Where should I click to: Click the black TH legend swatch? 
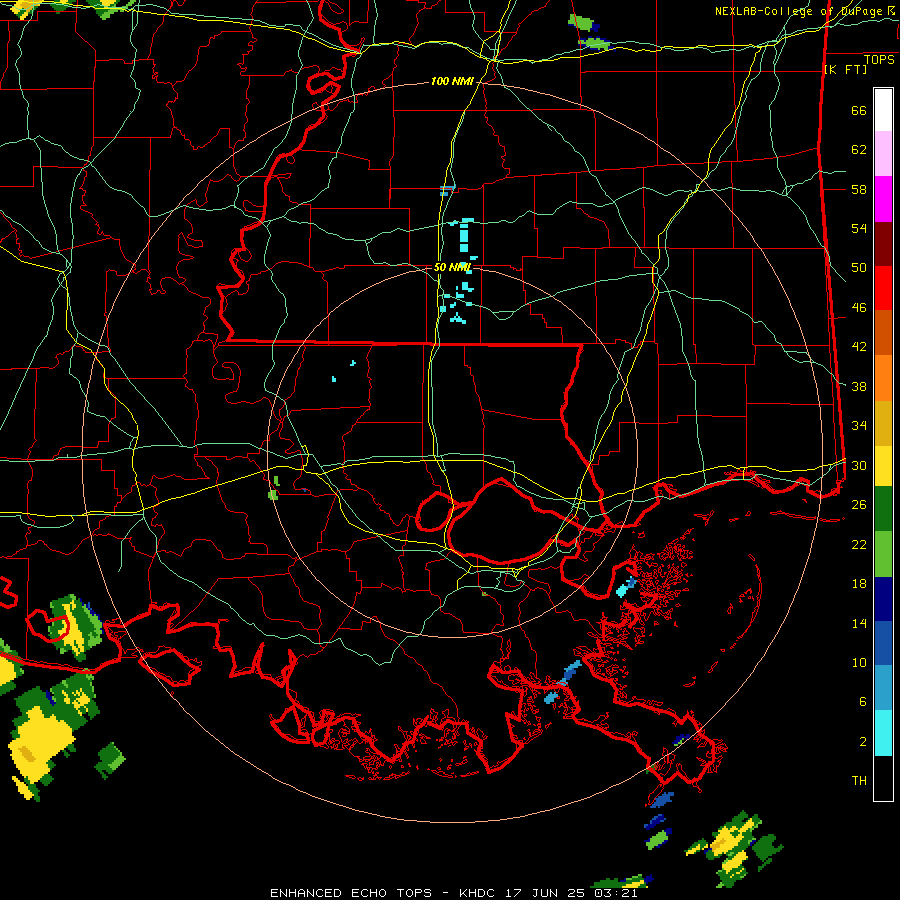(x=883, y=778)
